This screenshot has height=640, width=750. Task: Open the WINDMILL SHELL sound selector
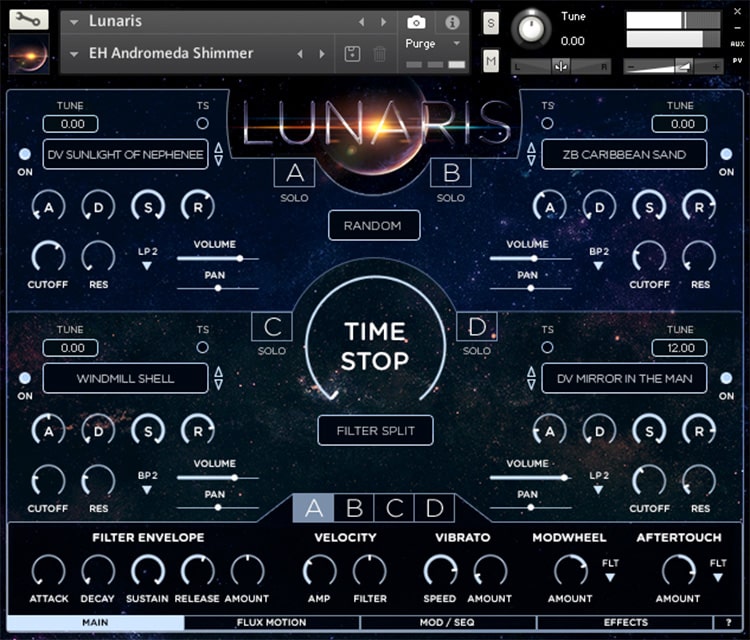pyautogui.click(x=125, y=378)
